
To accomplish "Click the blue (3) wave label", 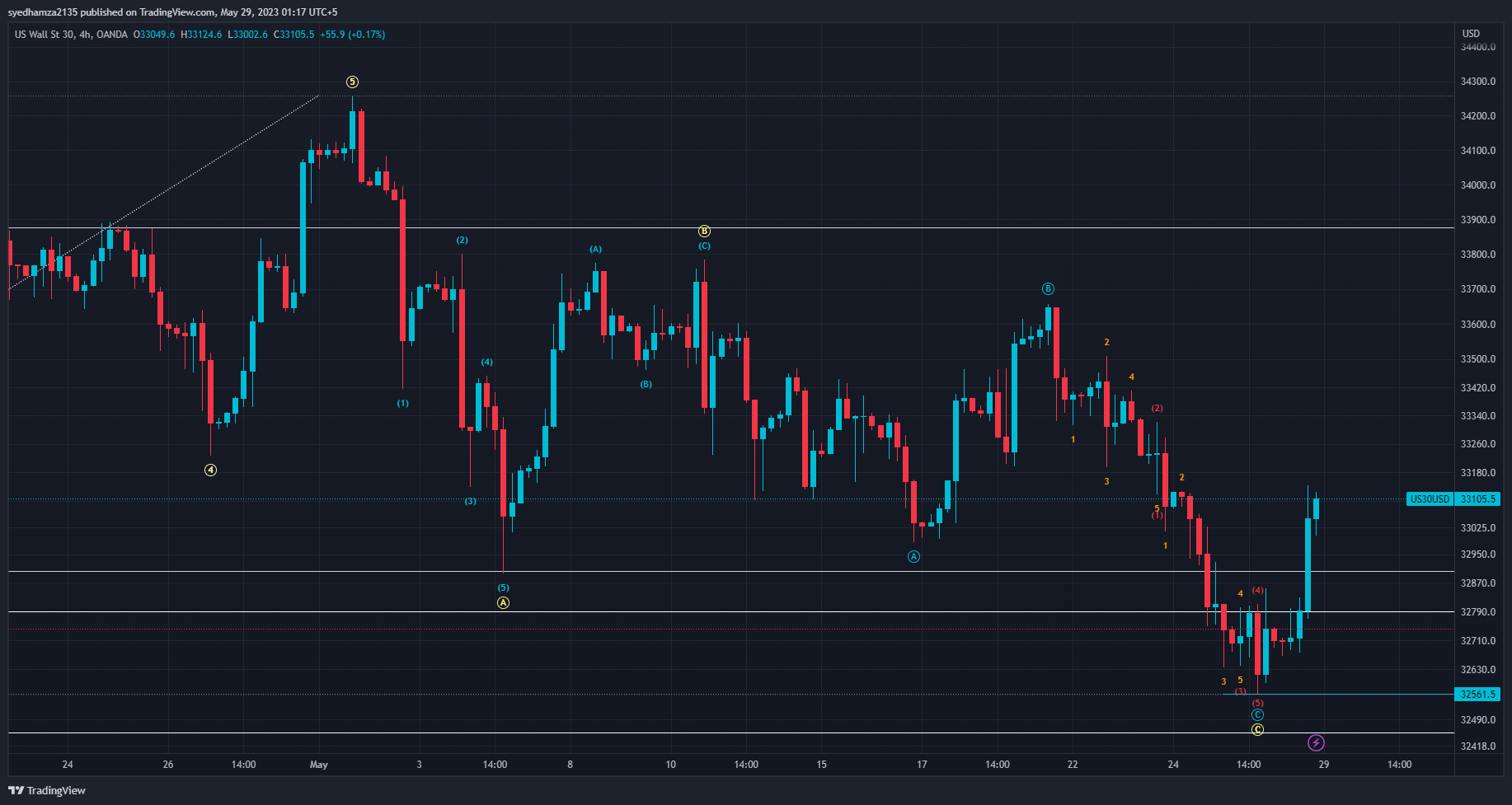I will click(x=470, y=501).
